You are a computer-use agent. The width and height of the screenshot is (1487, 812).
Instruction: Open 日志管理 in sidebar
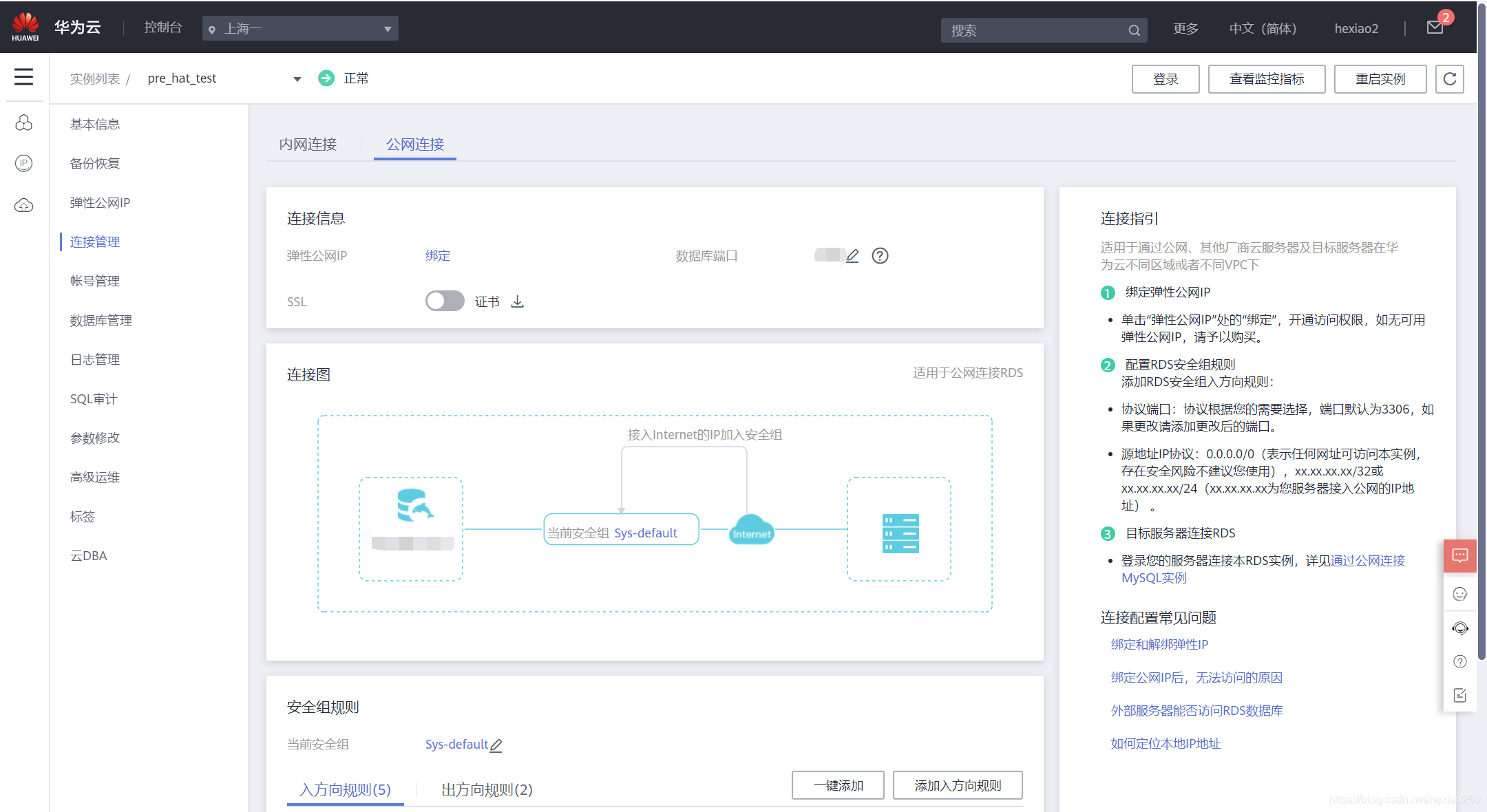click(x=95, y=359)
